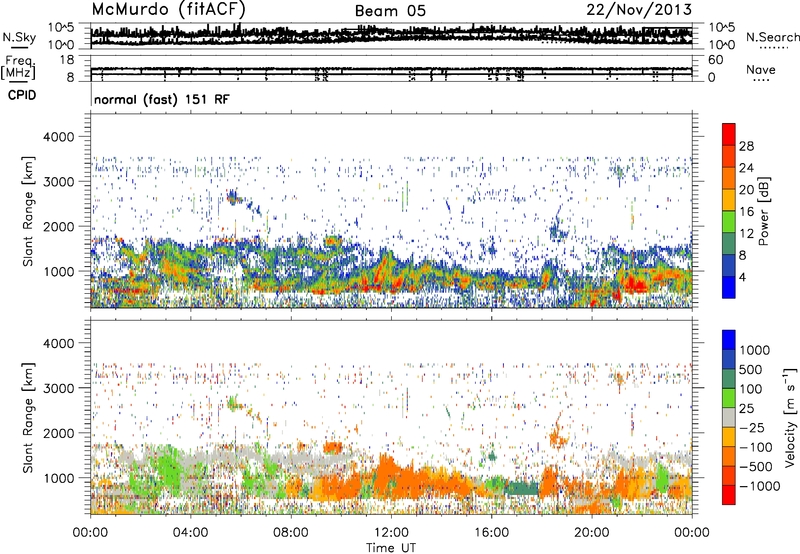Click the 'McMurdo (fitACF)' title text

(x=168, y=10)
